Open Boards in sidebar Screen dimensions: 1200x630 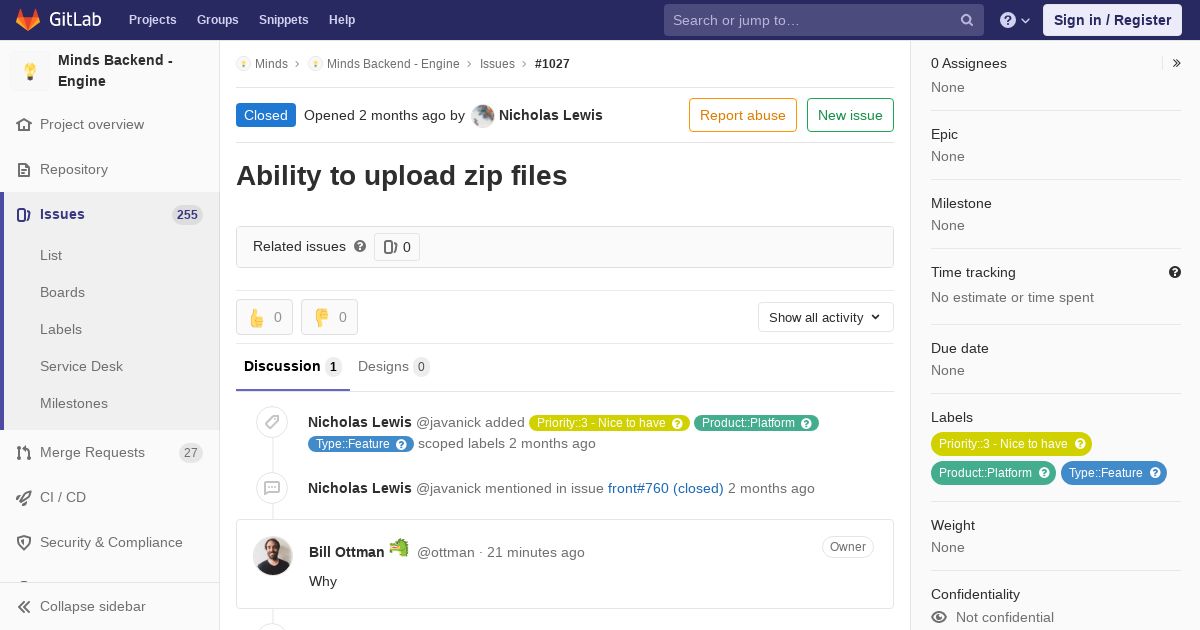tap(62, 293)
